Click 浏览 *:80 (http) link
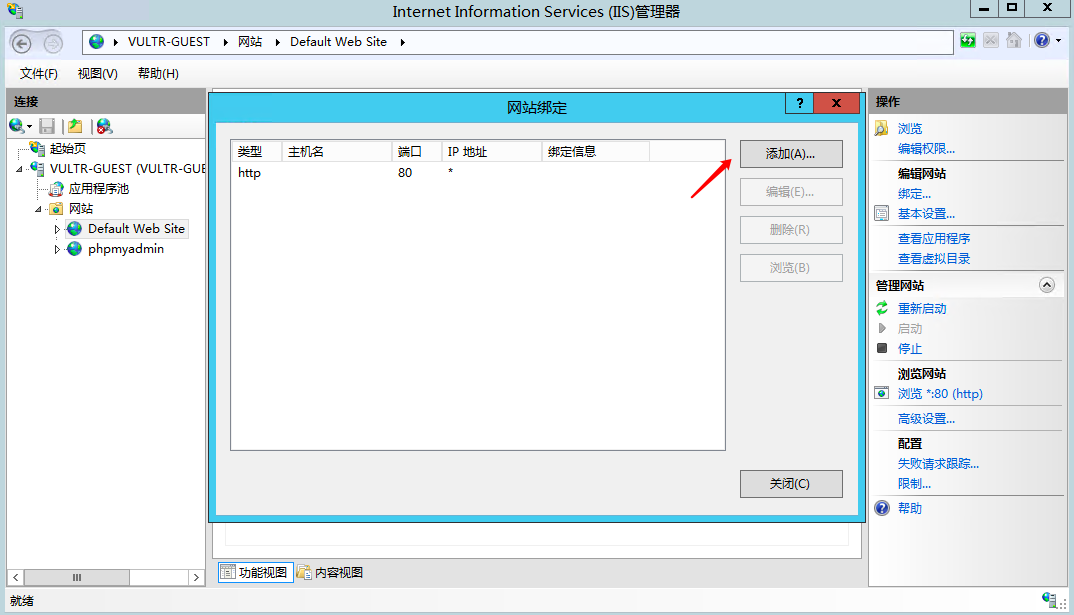Screen dimensions: 1074x615 coord(940,394)
